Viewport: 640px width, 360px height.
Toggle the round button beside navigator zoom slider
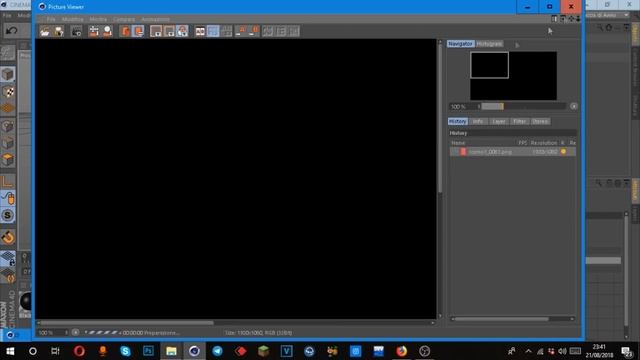tap(573, 106)
